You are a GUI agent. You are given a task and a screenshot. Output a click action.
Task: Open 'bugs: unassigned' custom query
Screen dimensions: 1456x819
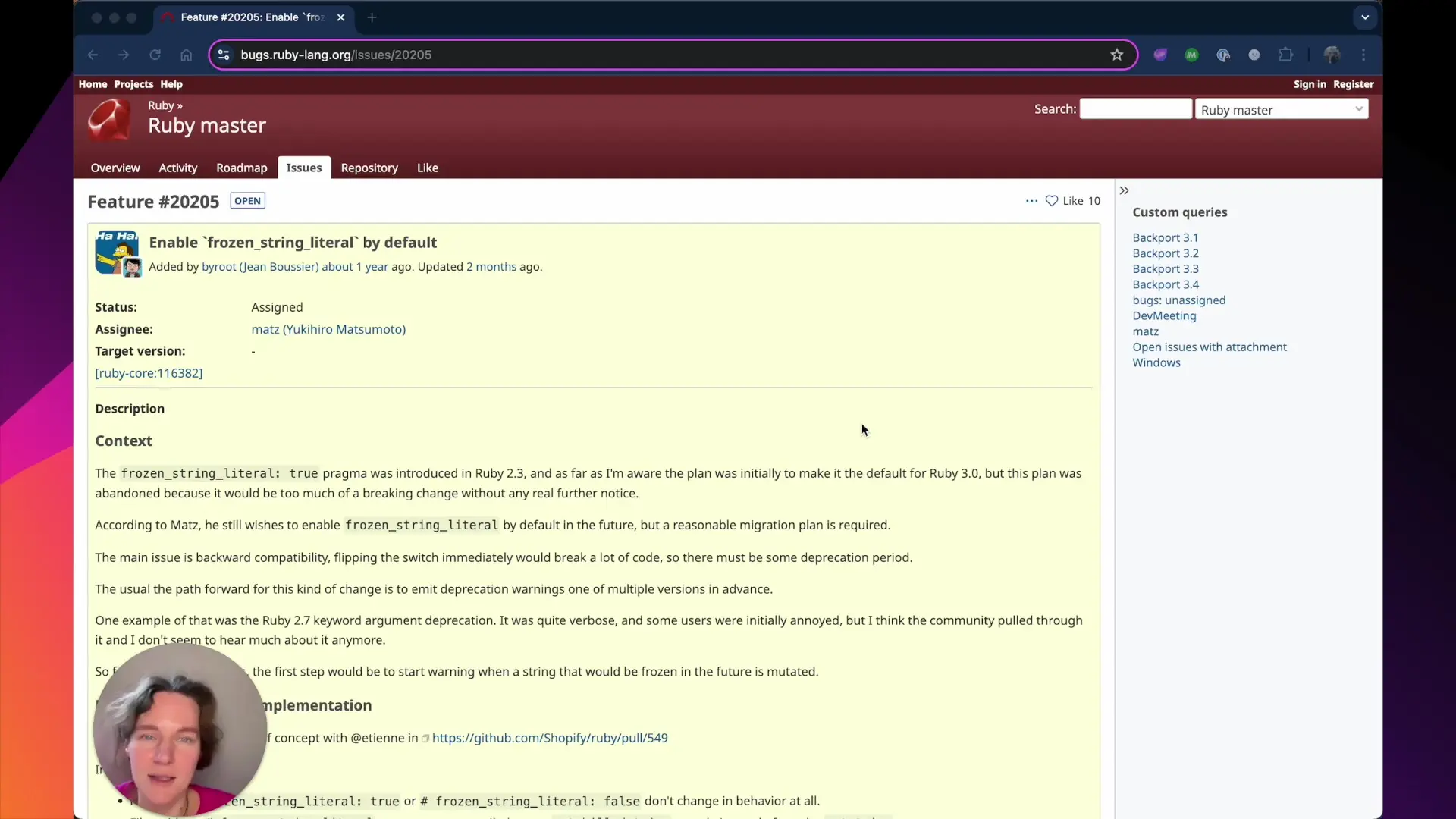click(x=1179, y=300)
